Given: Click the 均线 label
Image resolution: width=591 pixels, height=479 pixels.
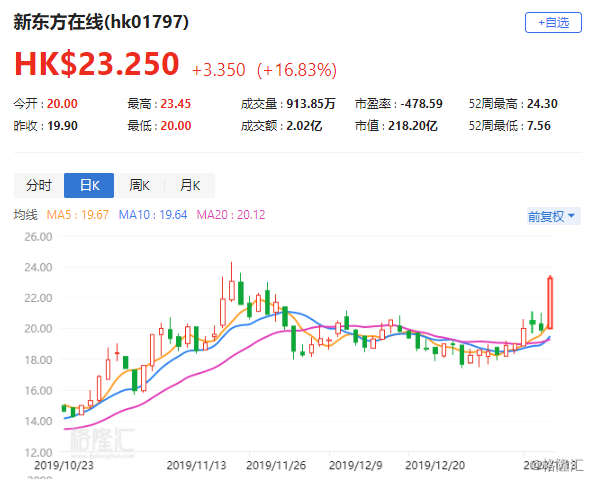Looking at the screenshot, I should coord(26,215).
